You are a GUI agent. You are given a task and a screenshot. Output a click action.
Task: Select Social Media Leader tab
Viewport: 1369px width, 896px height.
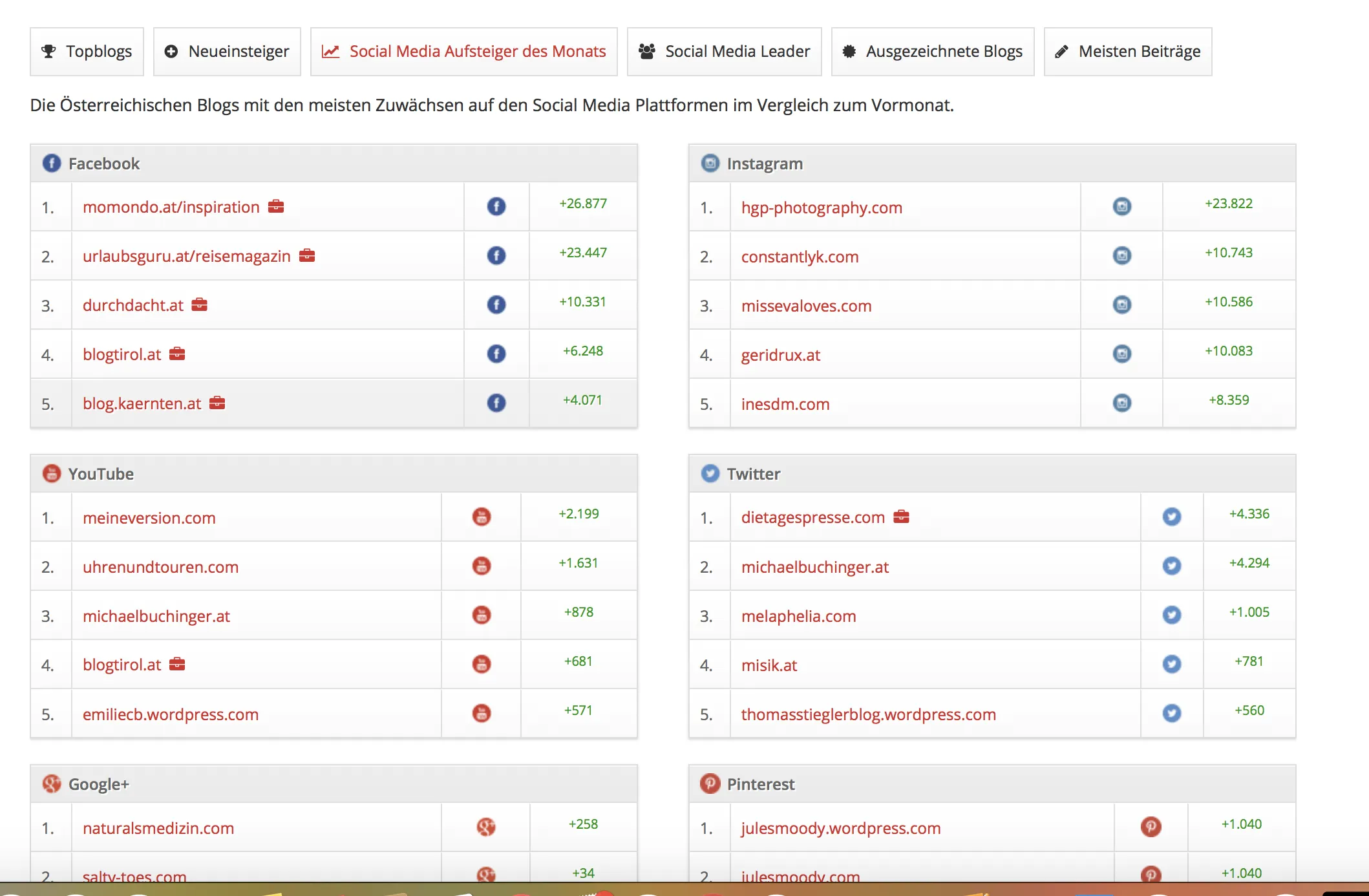click(724, 52)
